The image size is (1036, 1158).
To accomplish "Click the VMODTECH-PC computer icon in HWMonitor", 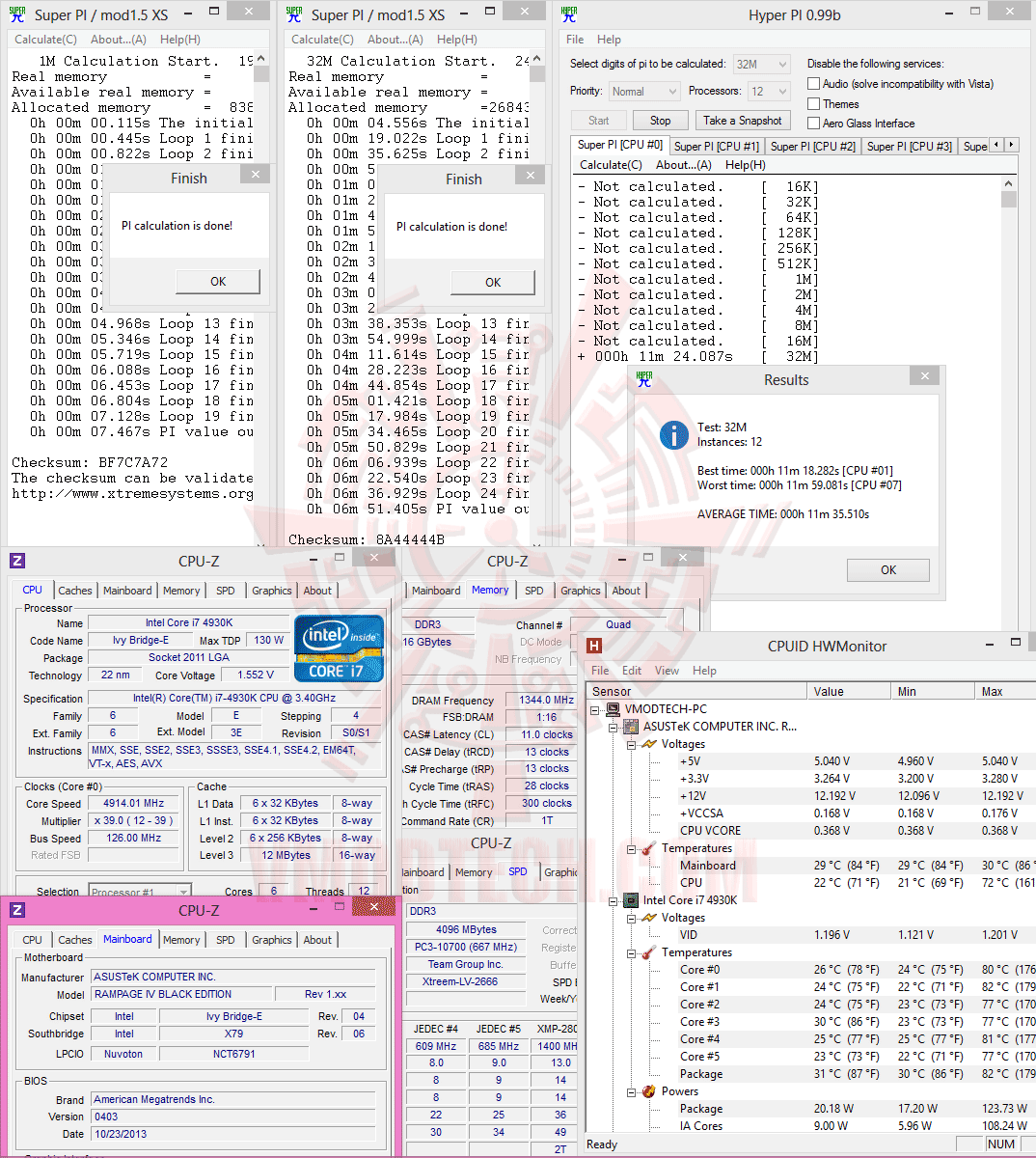I will [613, 709].
